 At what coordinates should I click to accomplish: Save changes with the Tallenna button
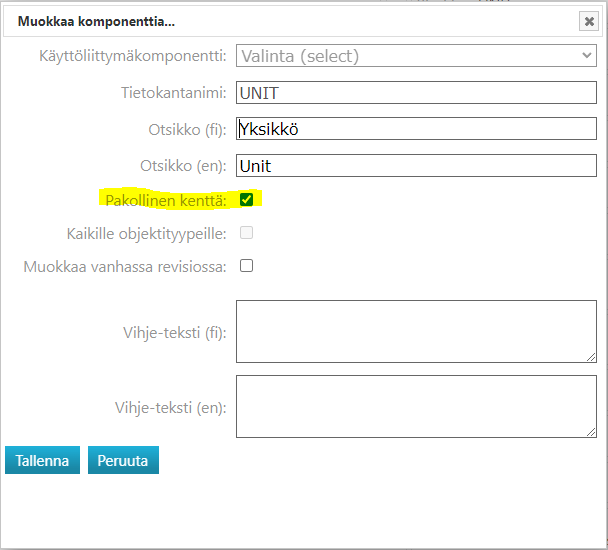click(x=42, y=461)
